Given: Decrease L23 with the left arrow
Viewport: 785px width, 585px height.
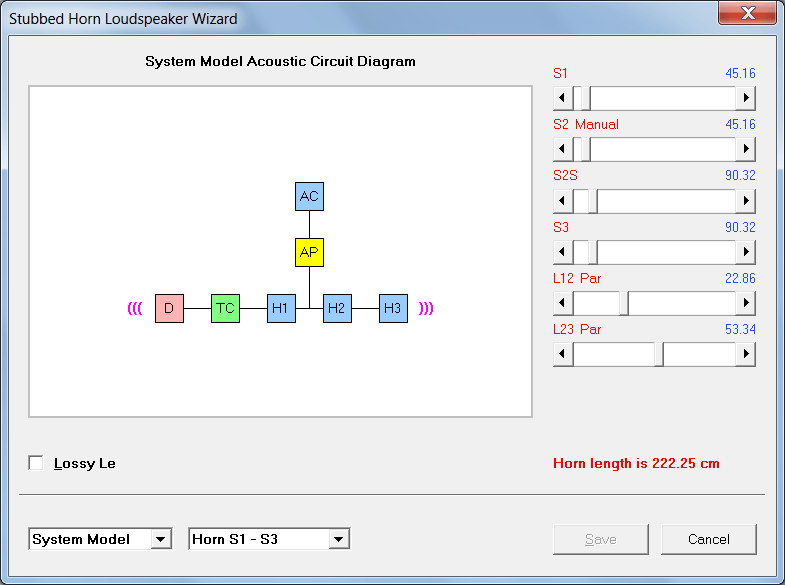Looking at the screenshot, I should point(563,354).
